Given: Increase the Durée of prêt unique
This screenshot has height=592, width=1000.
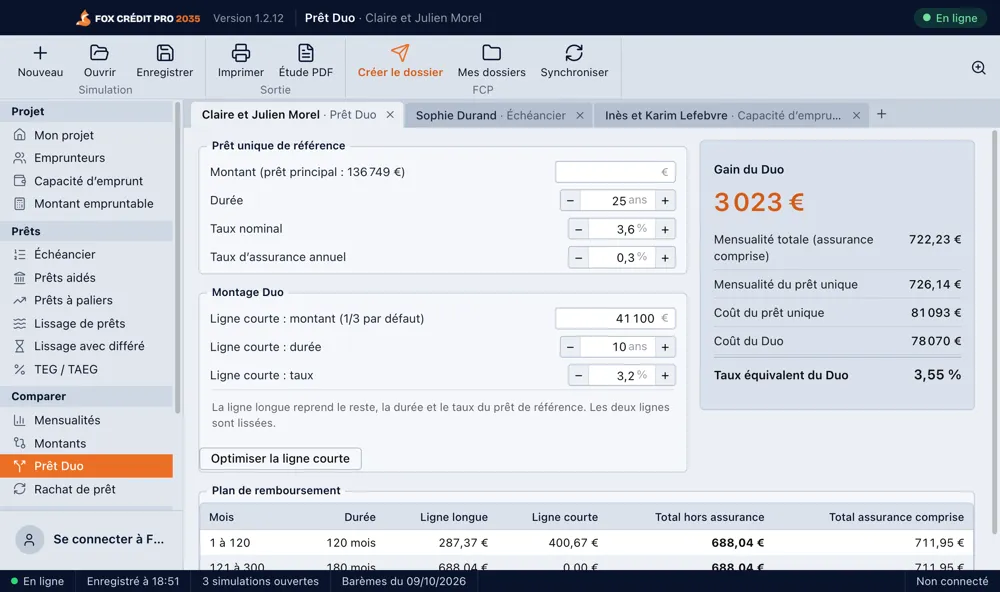Looking at the screenshot, I should [665, 200].
